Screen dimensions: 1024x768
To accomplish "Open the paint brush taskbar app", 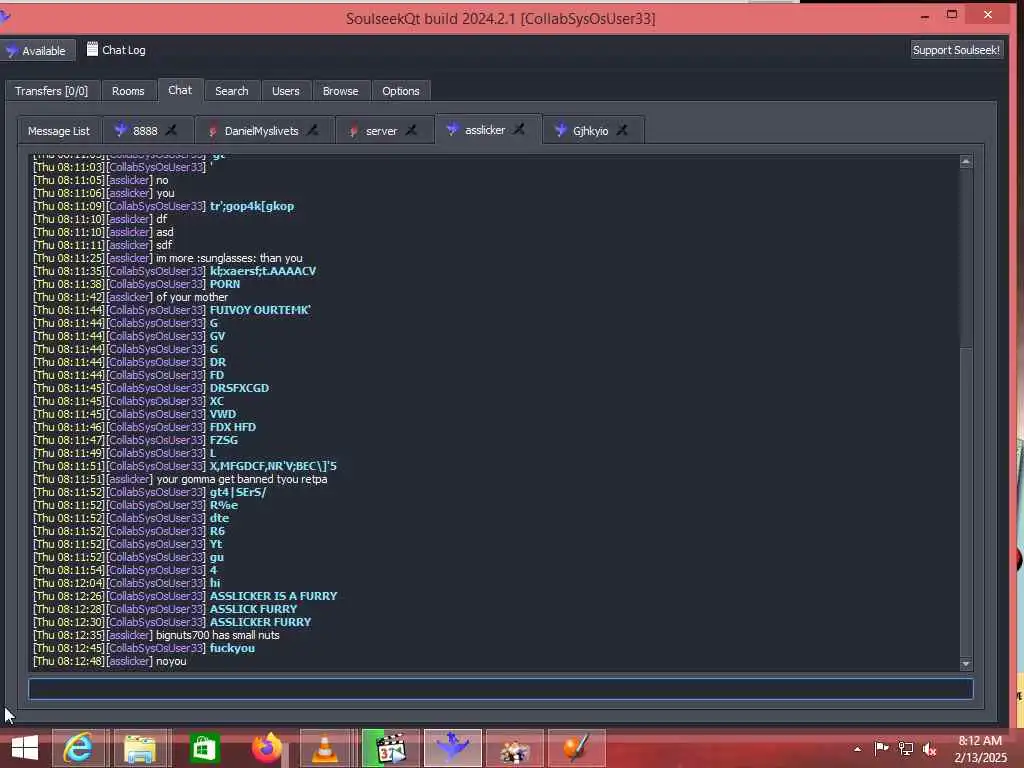I will (577, 748).
